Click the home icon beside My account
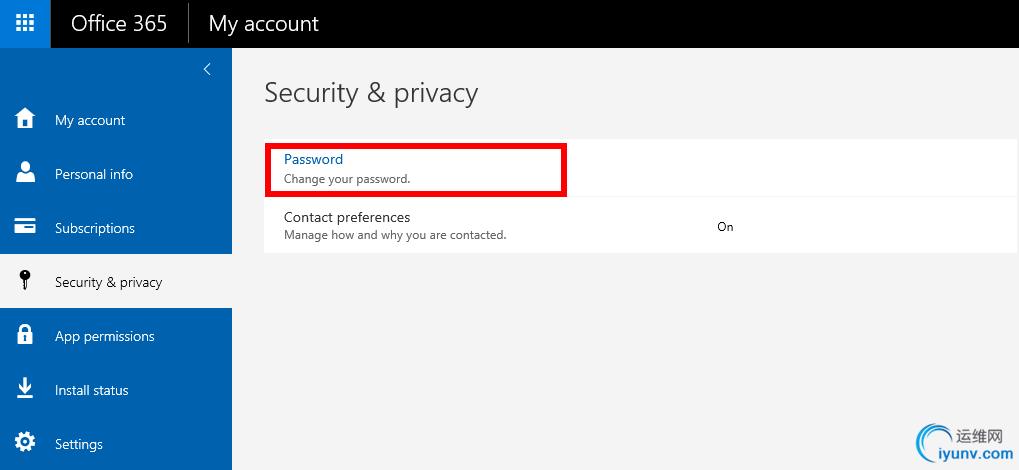The image size is (1019, 470). [x=25, y=119]
